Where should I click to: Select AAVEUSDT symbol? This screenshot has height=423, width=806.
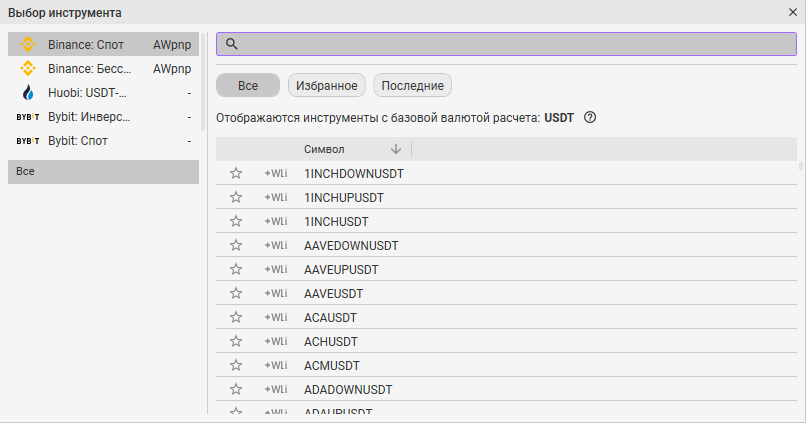[334, 294]
